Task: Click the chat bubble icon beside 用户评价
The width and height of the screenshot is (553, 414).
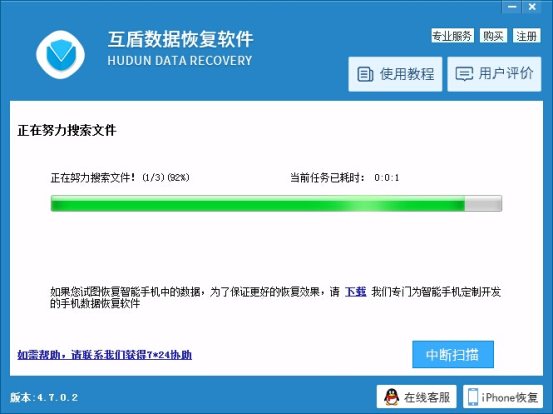Action: point(464,74)
